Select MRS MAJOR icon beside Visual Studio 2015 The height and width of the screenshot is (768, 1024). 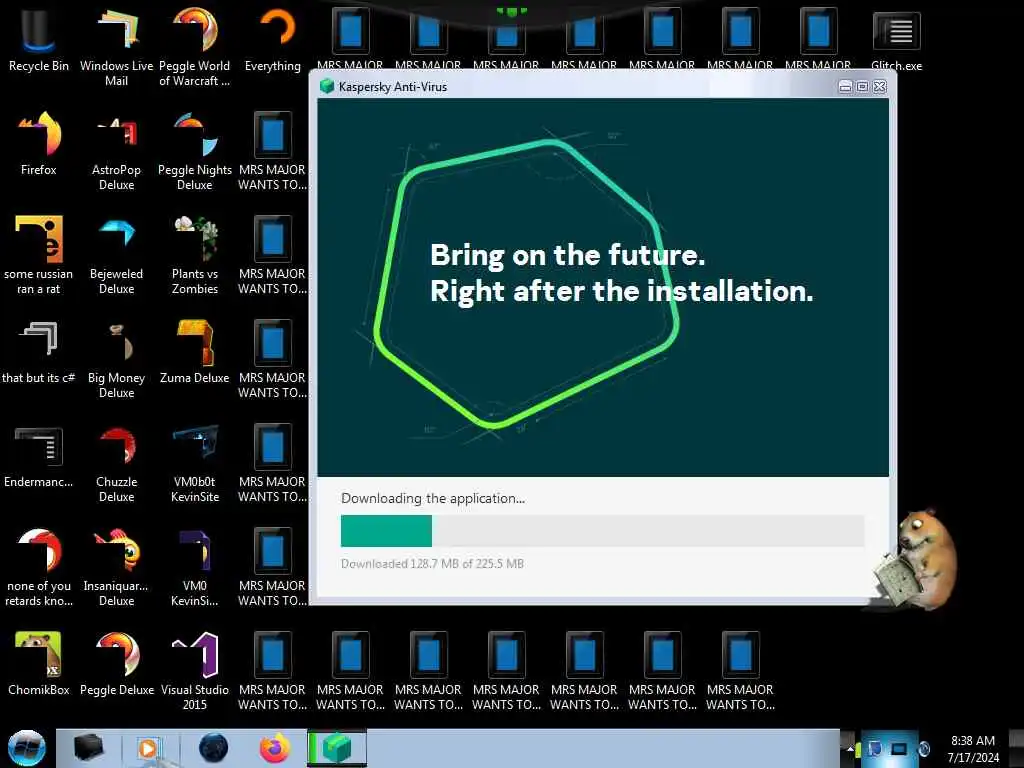272,671
